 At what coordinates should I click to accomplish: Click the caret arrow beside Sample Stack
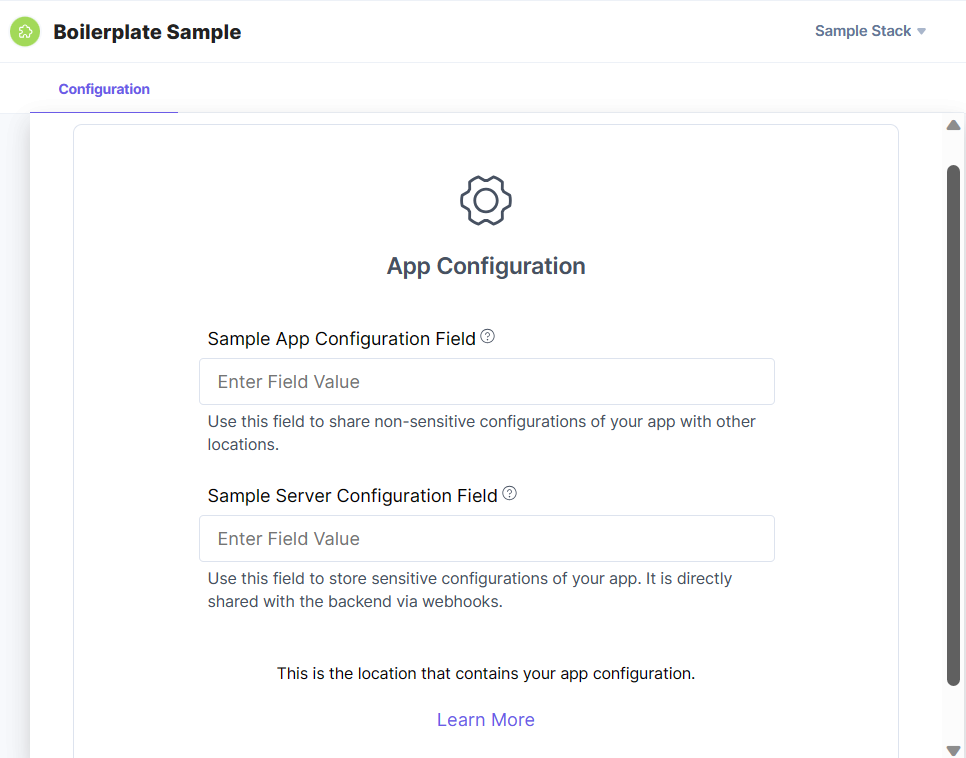click(922, 31)
